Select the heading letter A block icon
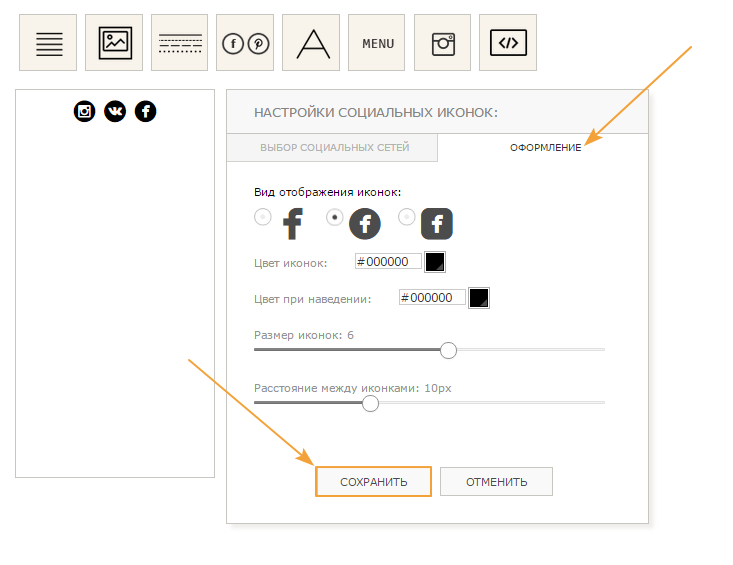The width and height of the screenshot is (733, 565). 311,43
